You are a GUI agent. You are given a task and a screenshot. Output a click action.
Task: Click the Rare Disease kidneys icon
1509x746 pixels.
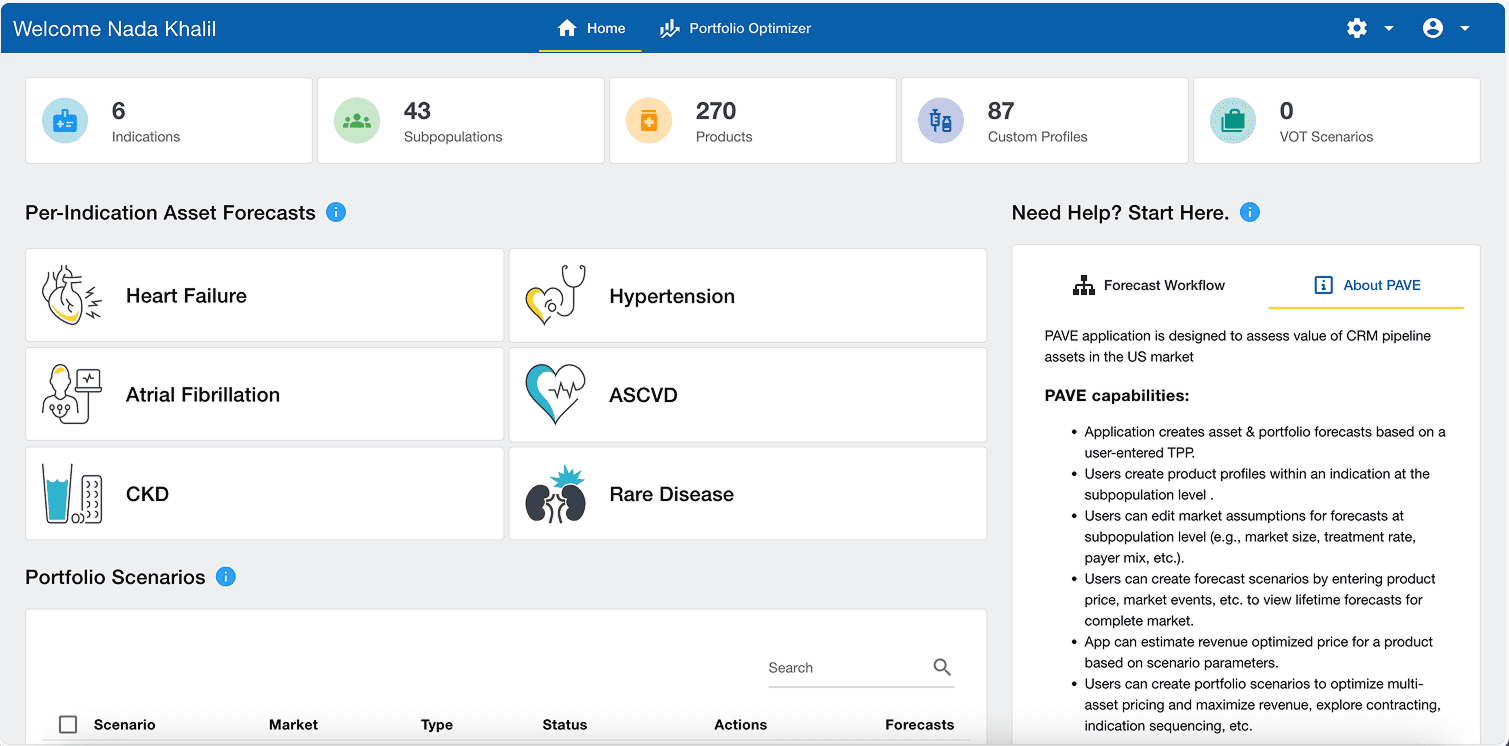[x=557, y=493]
